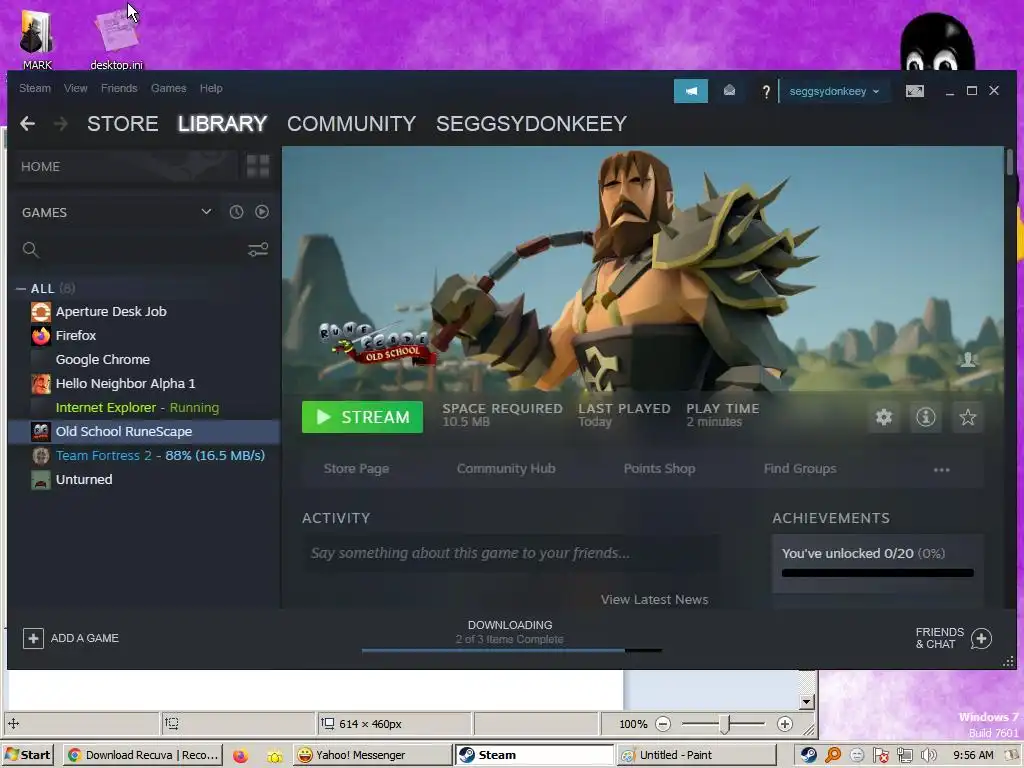
Task: Select the desktop.ini desktop file icon
Action: click(x=116, y=39)
